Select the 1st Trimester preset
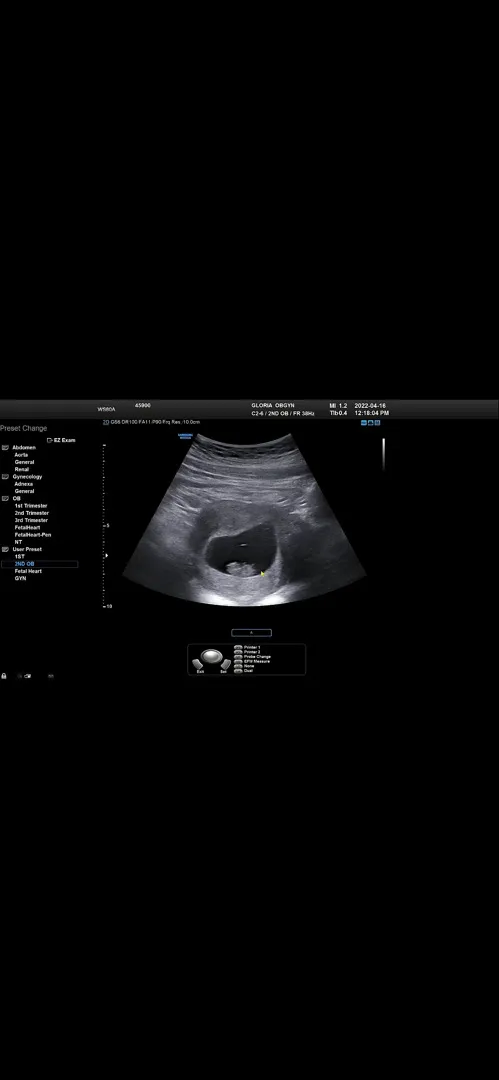The width and height of the screenshot is (499, 1080). (x=31, y=506)
